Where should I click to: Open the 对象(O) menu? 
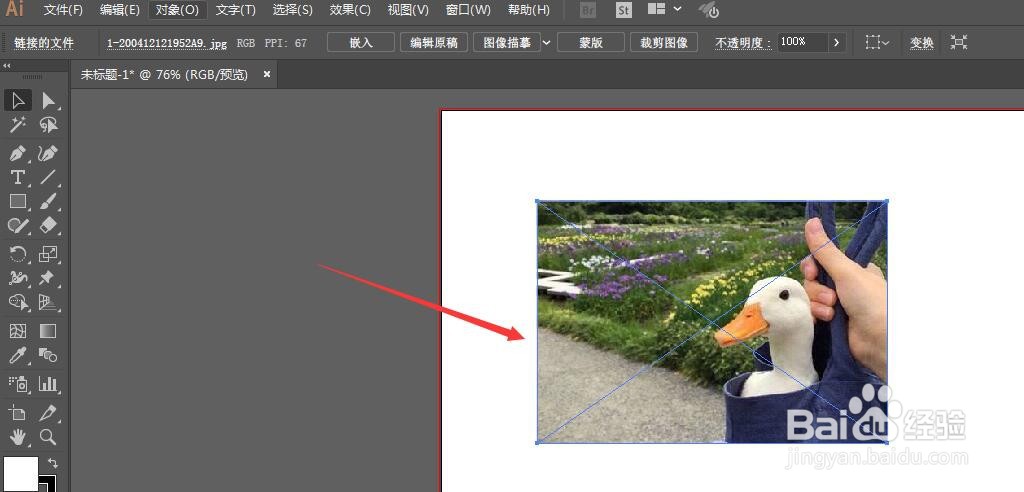point(177,10)
